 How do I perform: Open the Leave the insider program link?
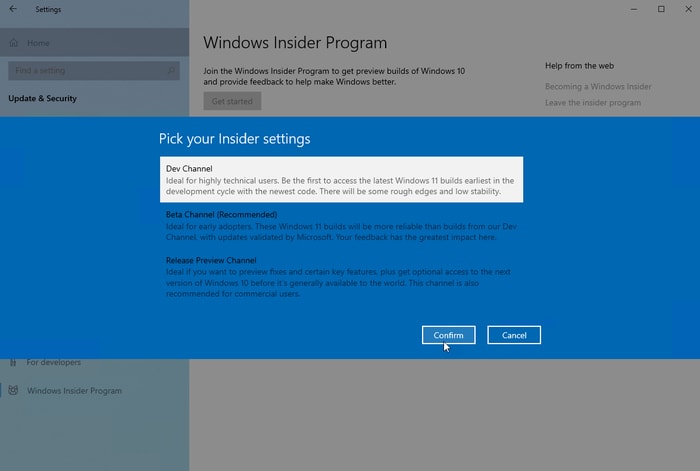pyautogui.click(x=593, y=103)
